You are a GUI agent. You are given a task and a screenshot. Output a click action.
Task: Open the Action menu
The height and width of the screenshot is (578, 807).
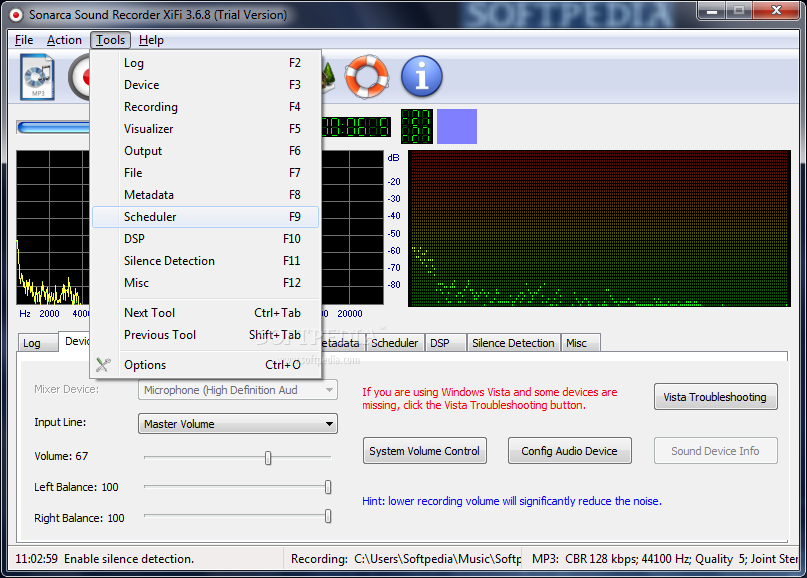tap(64, 40)
